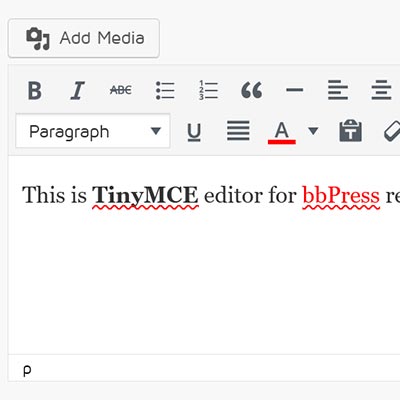Open the Paragraph format dropdown
The width and height of the screenshot is (400, 400).
click(93, 131)
